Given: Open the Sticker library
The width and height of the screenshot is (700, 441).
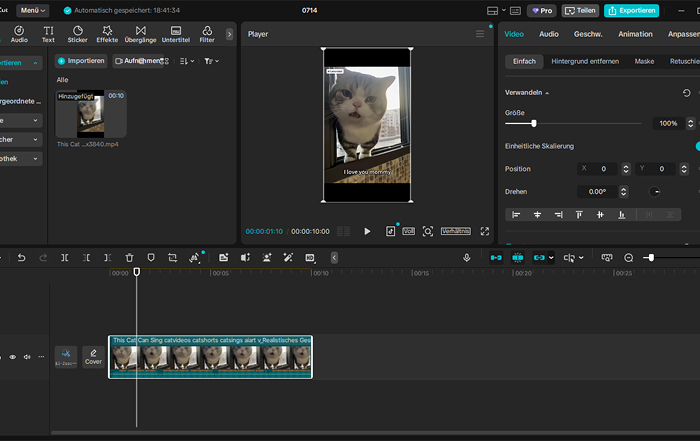Looking at the screenshot, I should [x=78, y=34].
